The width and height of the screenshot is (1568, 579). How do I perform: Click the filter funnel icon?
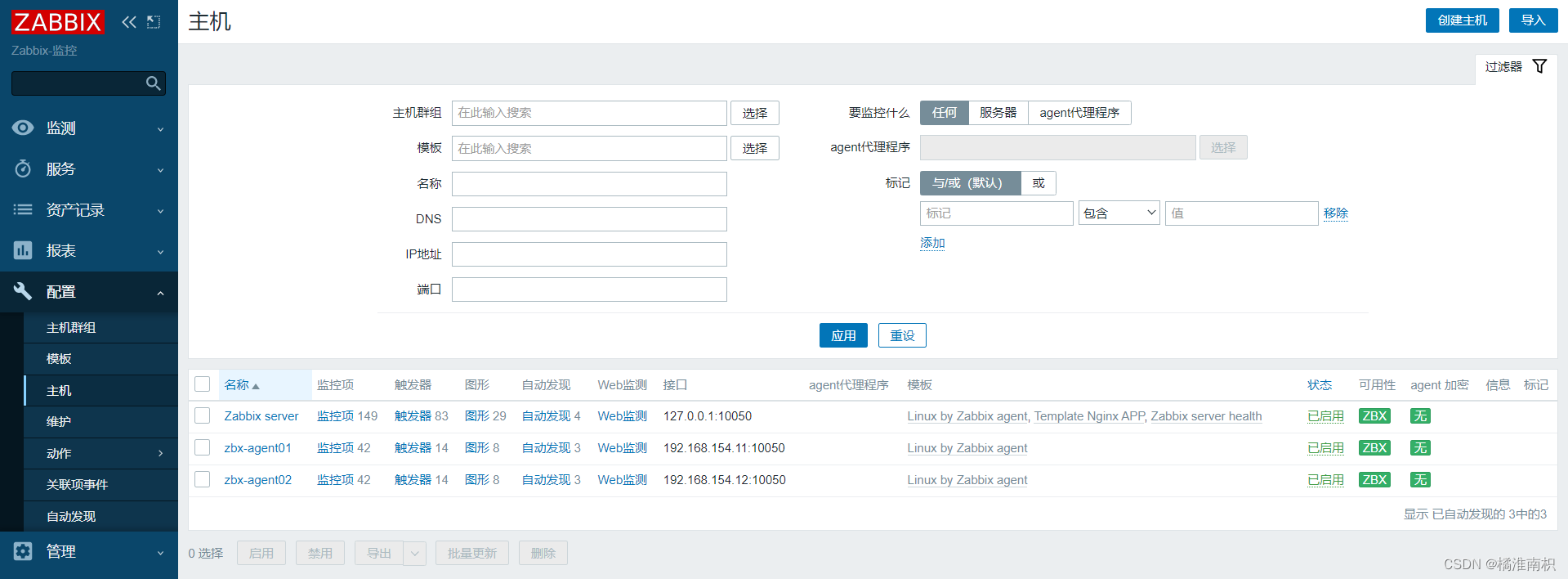pos(1539,66)
